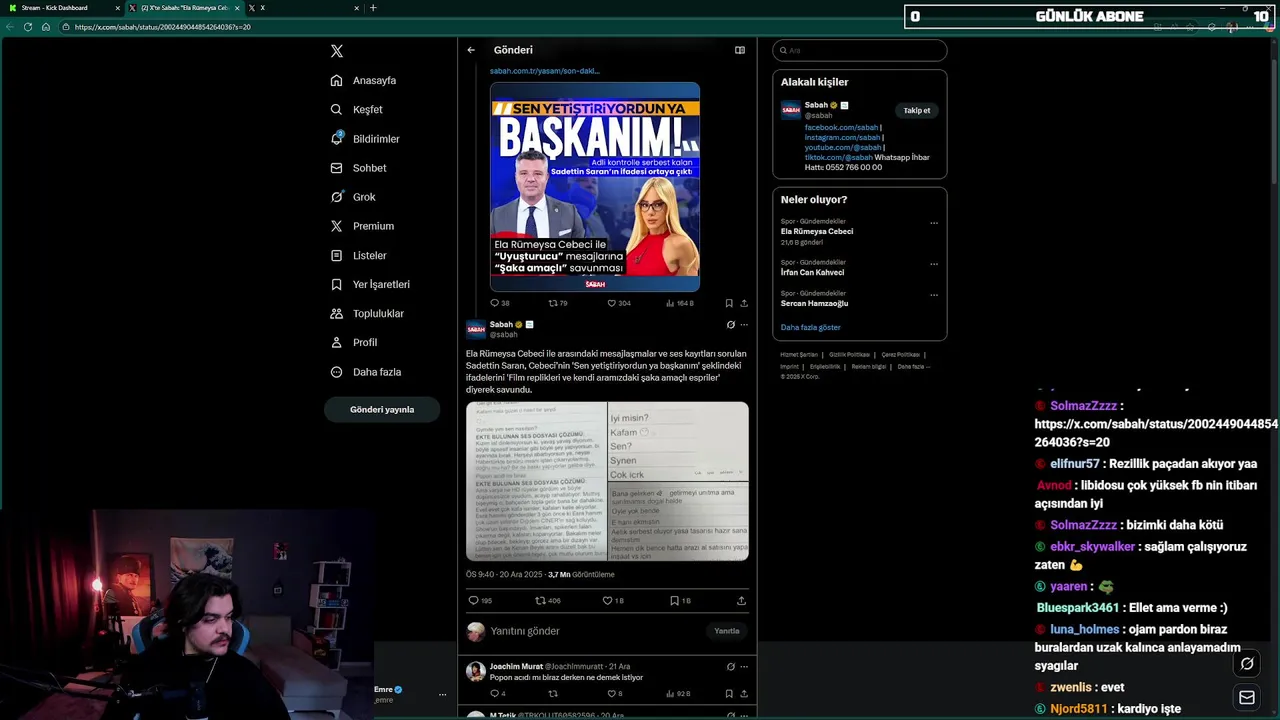1280x720 pixels.
Task: Bookmark main post with 1 B bookmarks
Action: (x=680, y=601)
